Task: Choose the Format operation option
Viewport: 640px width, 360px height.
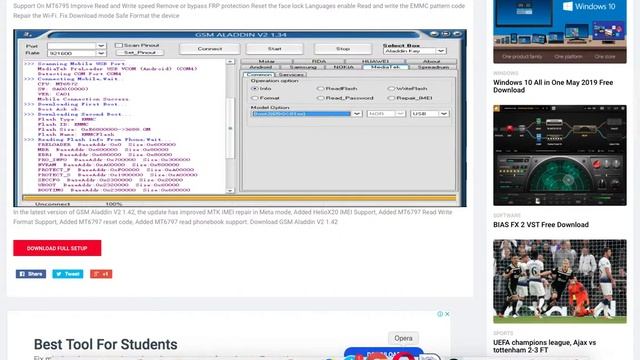Action: 255,98
